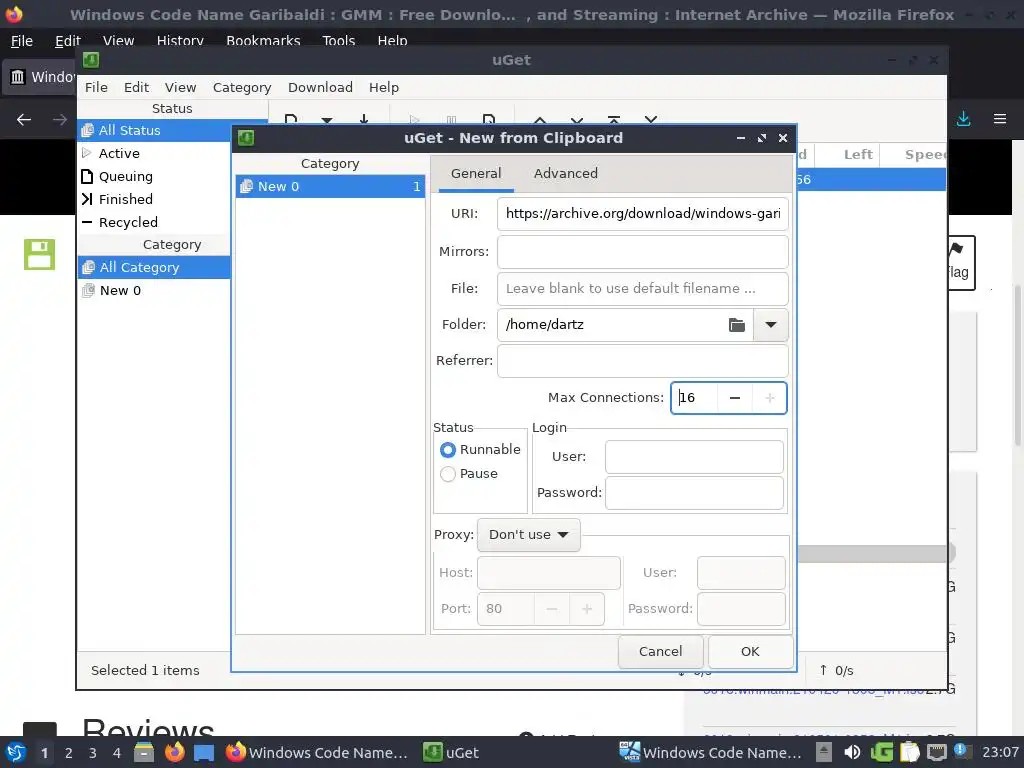Click the Firefox forward arrow
The image size is (1024, 768).
point(59,120)
